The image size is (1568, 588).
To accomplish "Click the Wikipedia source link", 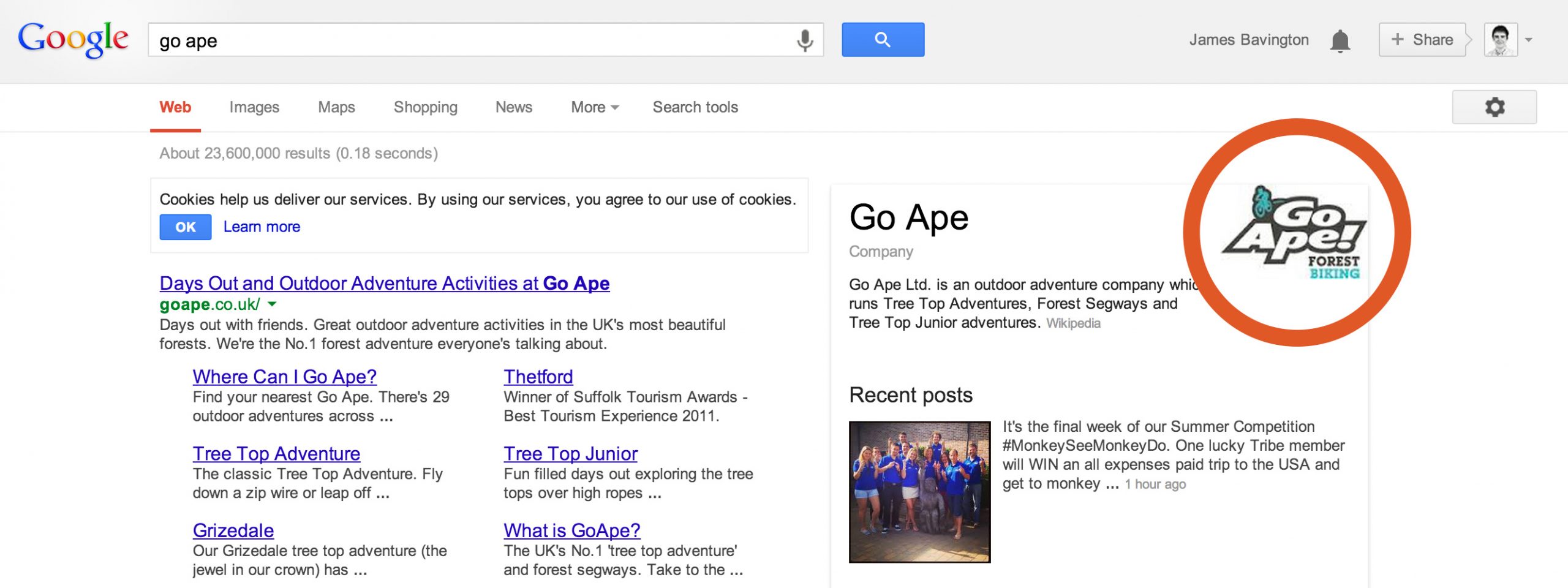I will [x=1073, y=323].
